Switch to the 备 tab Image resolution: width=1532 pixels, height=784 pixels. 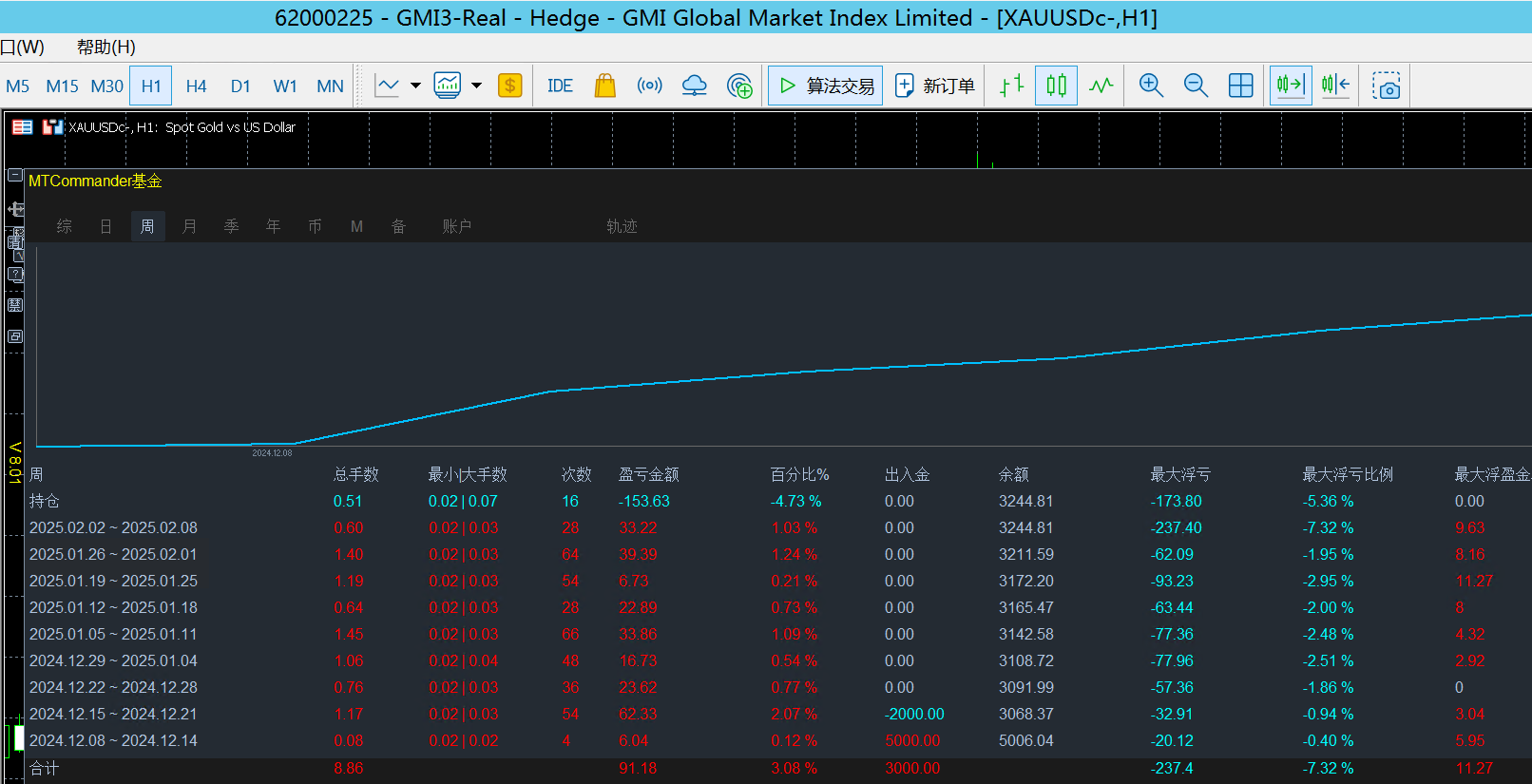coord(399,226)
